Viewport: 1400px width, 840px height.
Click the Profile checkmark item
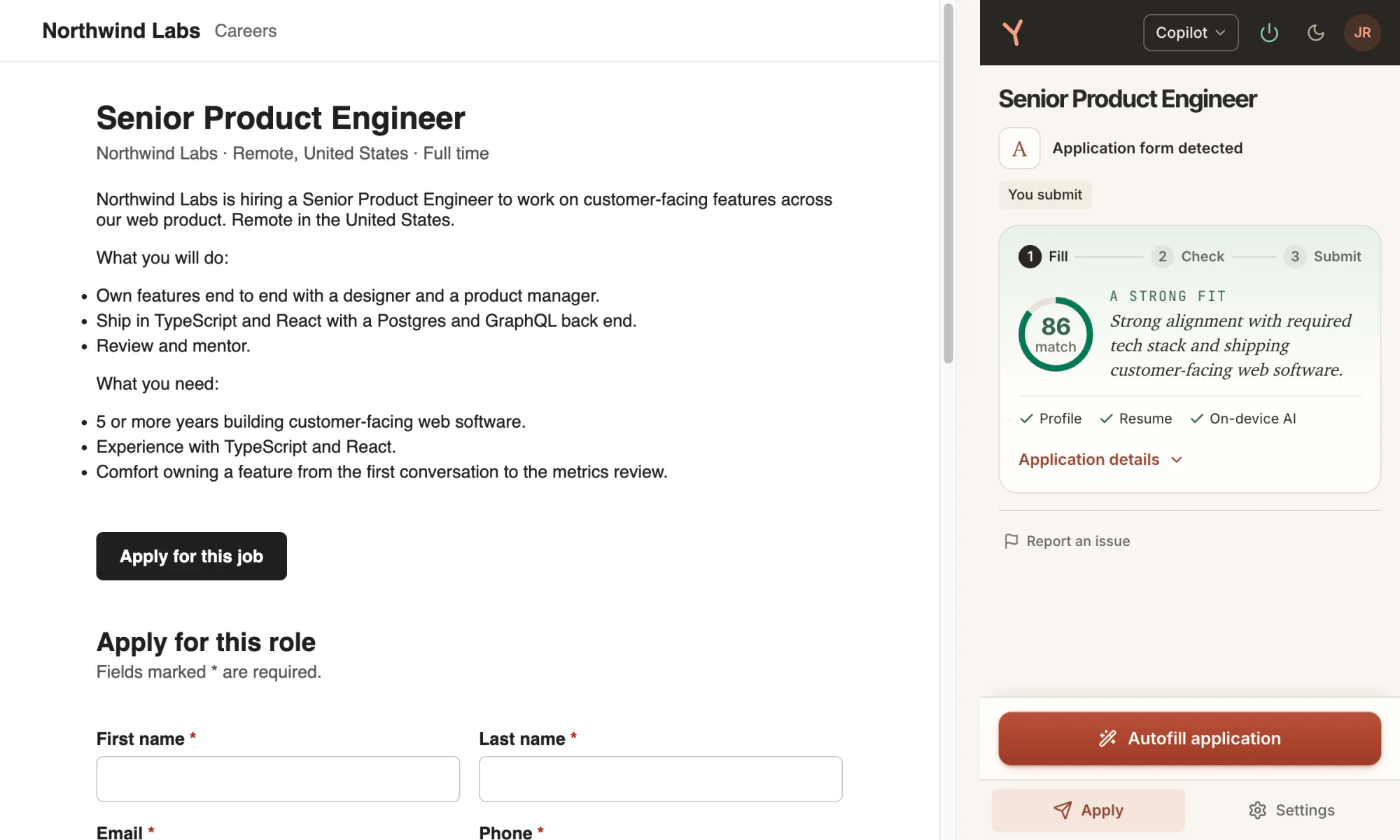click(x=1051, y=419)
